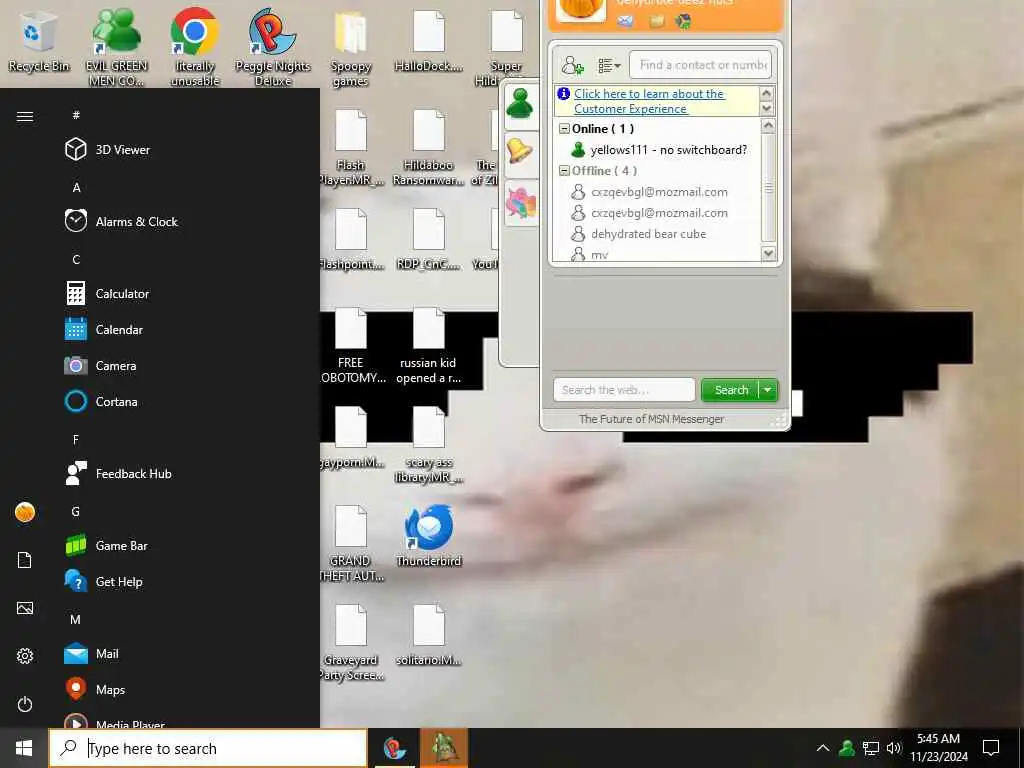Select contact yellows111 in the Online group
Screen dimensions: 1024x768
pyautogui.click(x=660, y=150)
